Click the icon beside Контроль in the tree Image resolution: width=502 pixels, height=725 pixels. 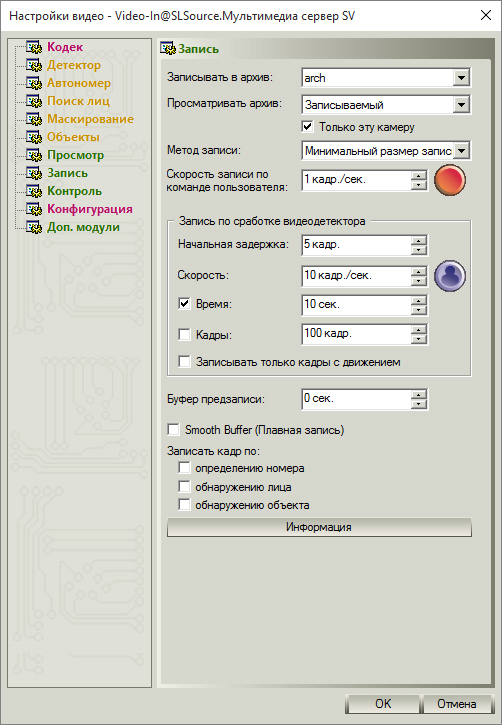[x=34, y=191]
